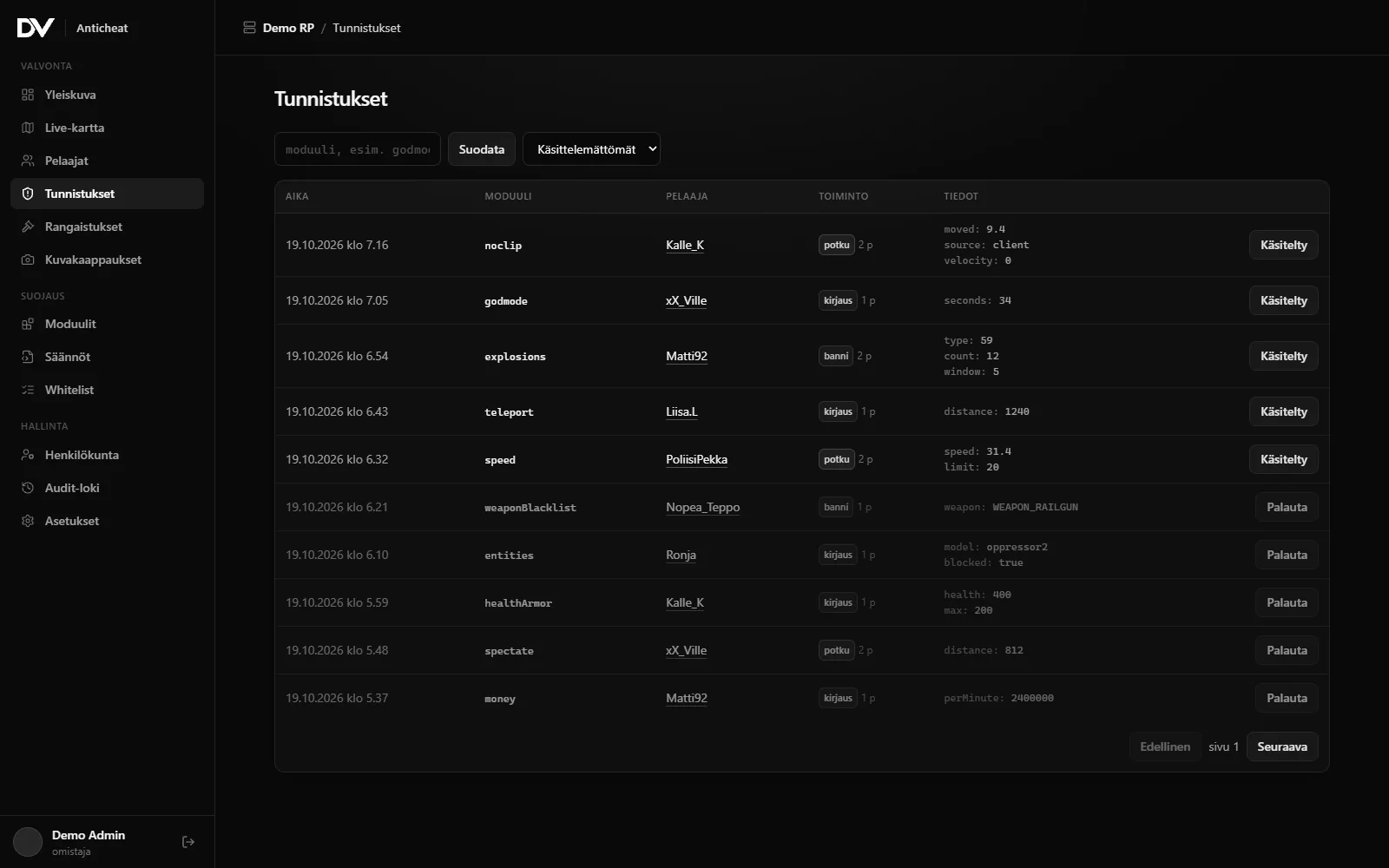
Task: Go to next page with Seuraava
Action: 1282,746
